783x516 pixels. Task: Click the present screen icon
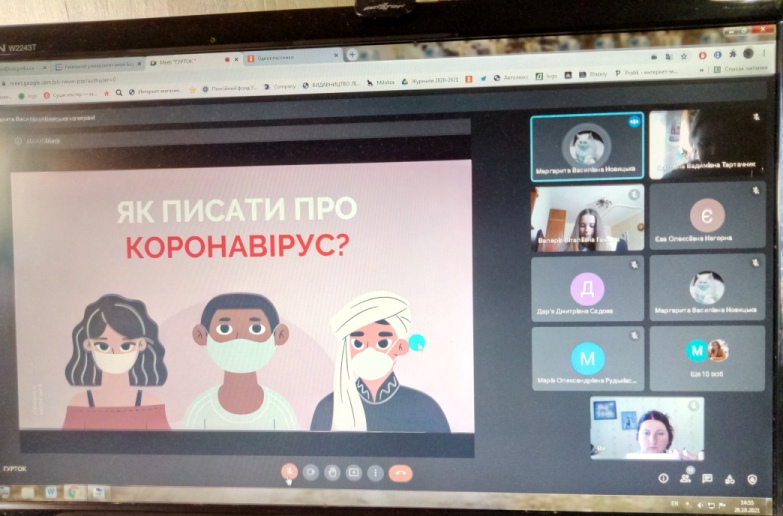(x=354, y=472)
